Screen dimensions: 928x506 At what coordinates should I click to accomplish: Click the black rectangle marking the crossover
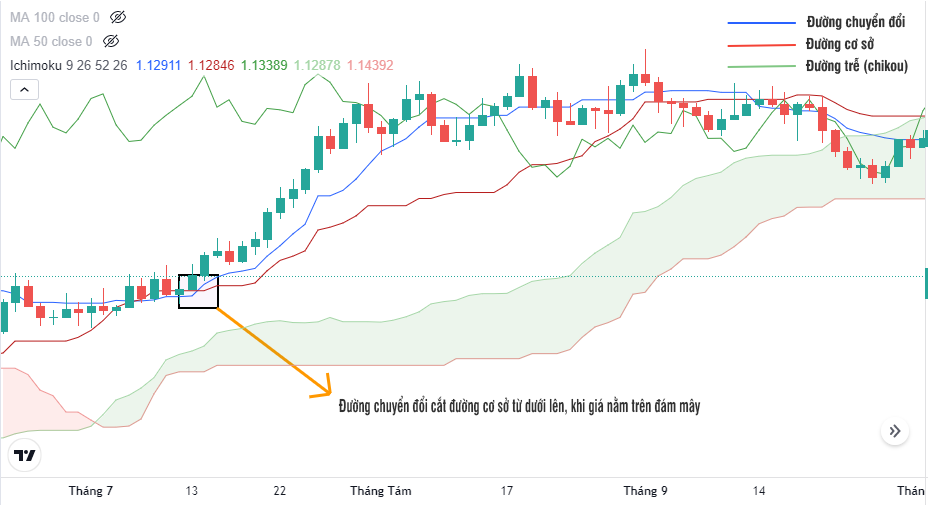198,291
